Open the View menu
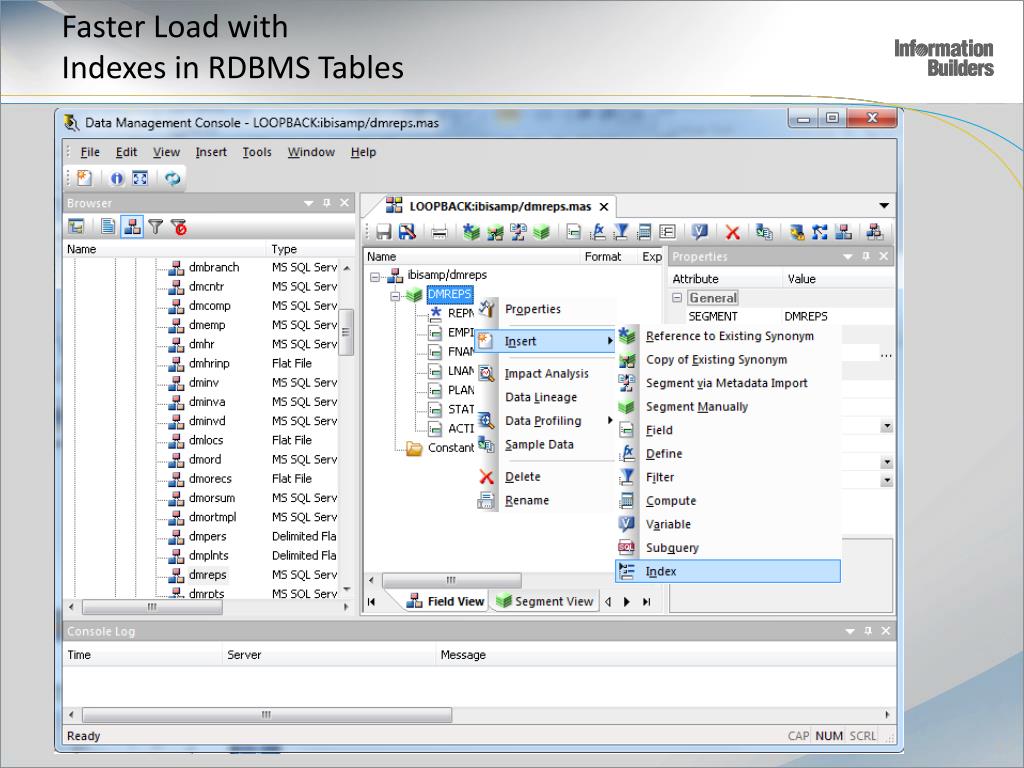Image resolution: width=1024 pixels, height=768 pixels. pyautogui.click(x=167, y=152)
